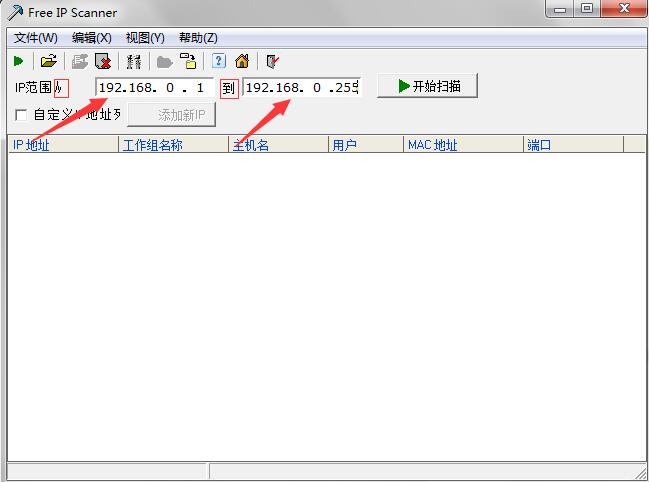Open the 文件(W) menu
This screenshot has height=482, width=649.
coord(35,37)
